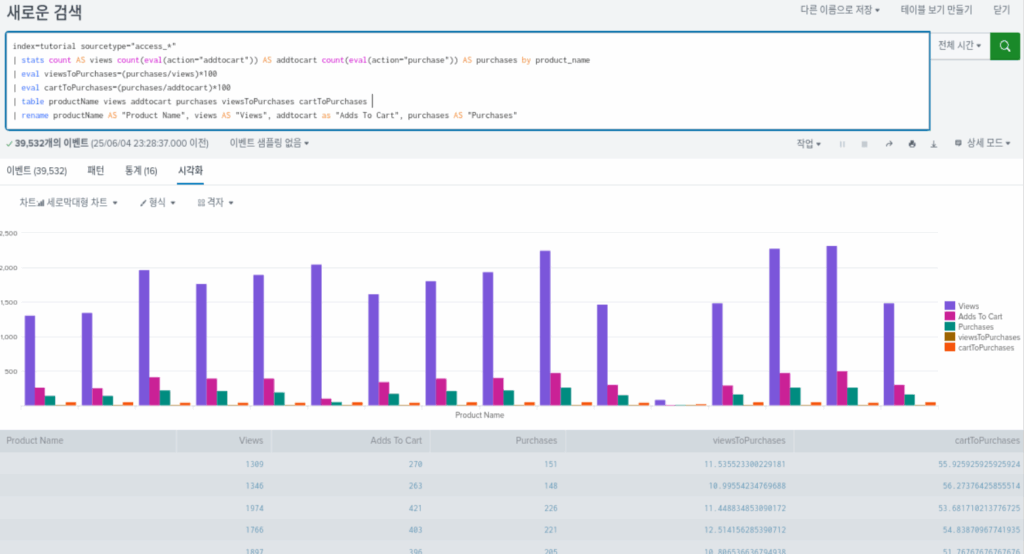Click cartToPurchases value 56.27376425855514
Viewport: 1024px width, 554px height.
(x=981, y=485)
